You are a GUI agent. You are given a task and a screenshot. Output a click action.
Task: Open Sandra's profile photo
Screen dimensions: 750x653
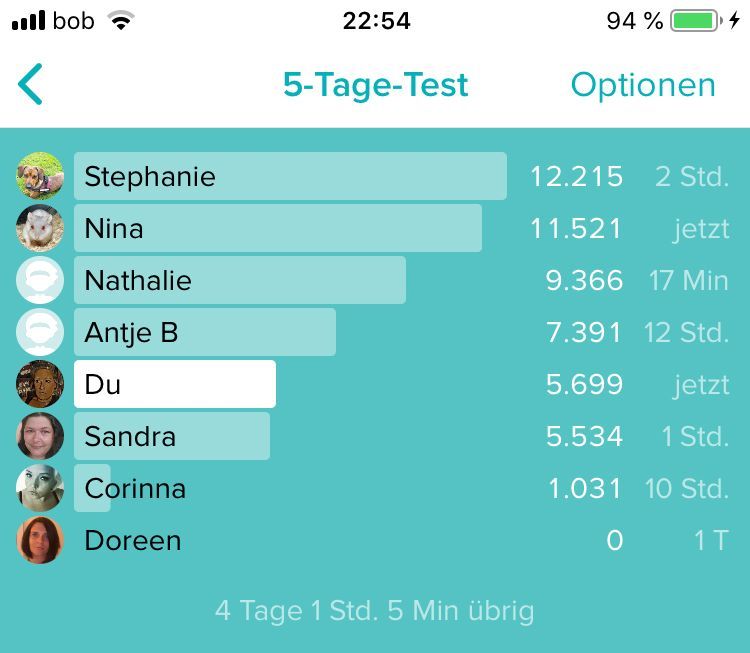point(40,436)
